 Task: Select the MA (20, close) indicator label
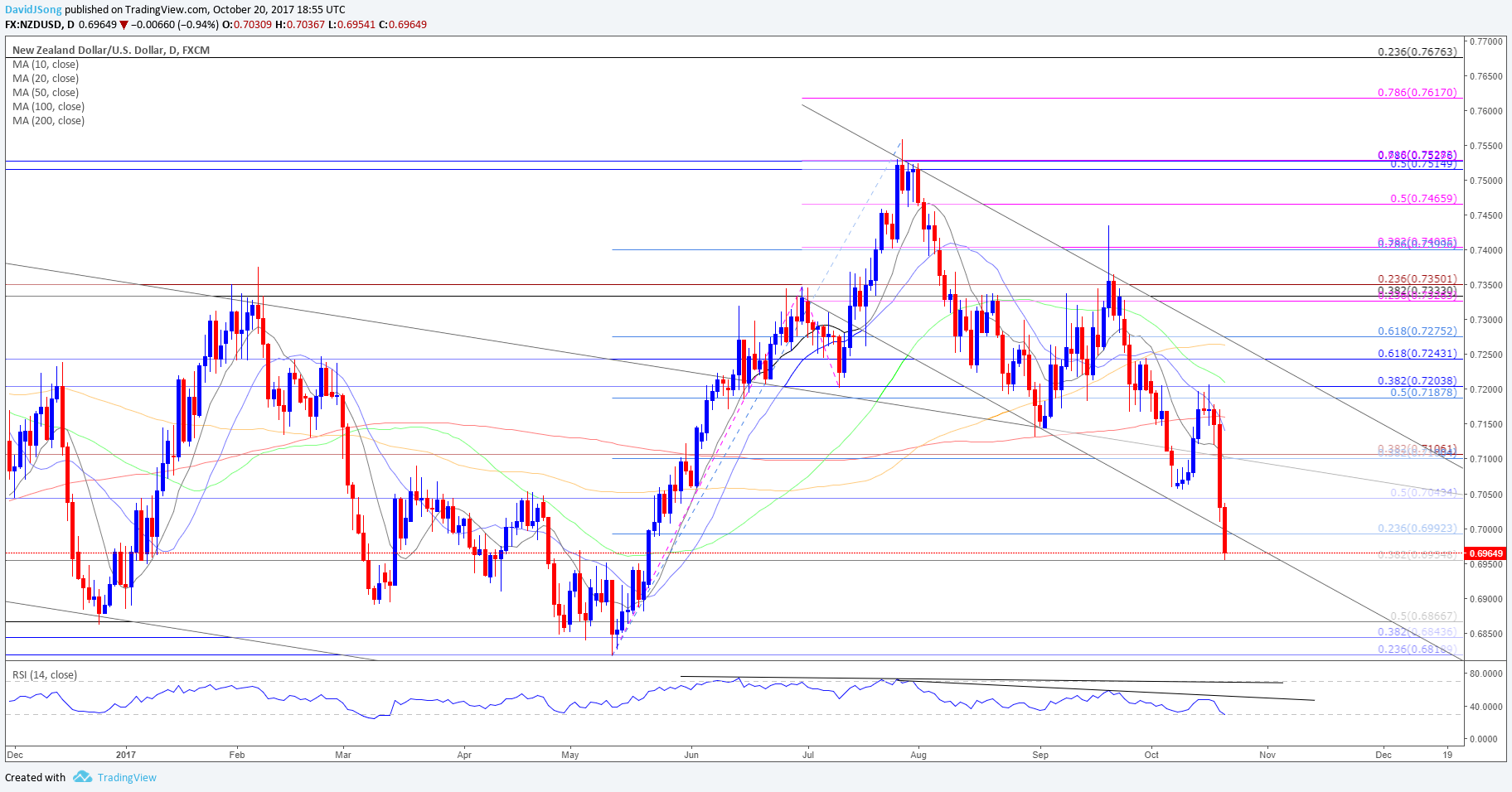(x=46, y=79)
